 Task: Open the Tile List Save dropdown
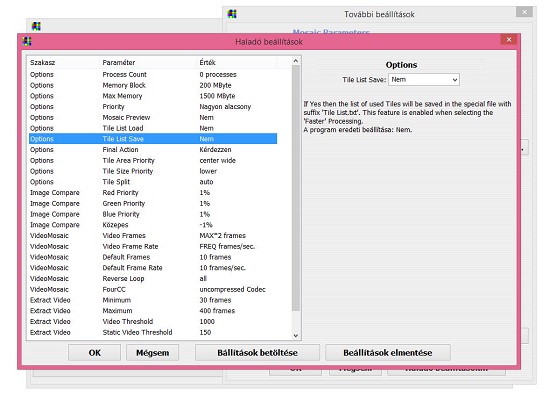[x=424, y=80]
